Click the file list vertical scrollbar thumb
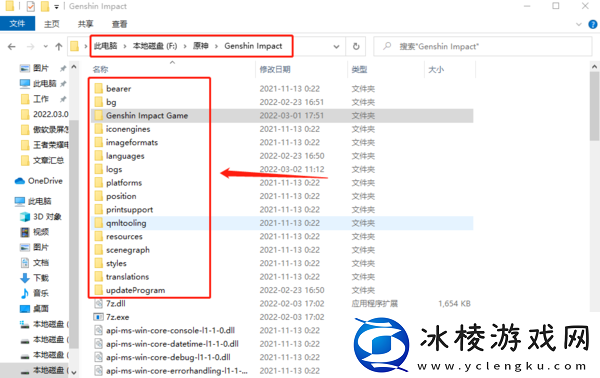The height and width of the screenshot is (378, 600). point(594,106)
